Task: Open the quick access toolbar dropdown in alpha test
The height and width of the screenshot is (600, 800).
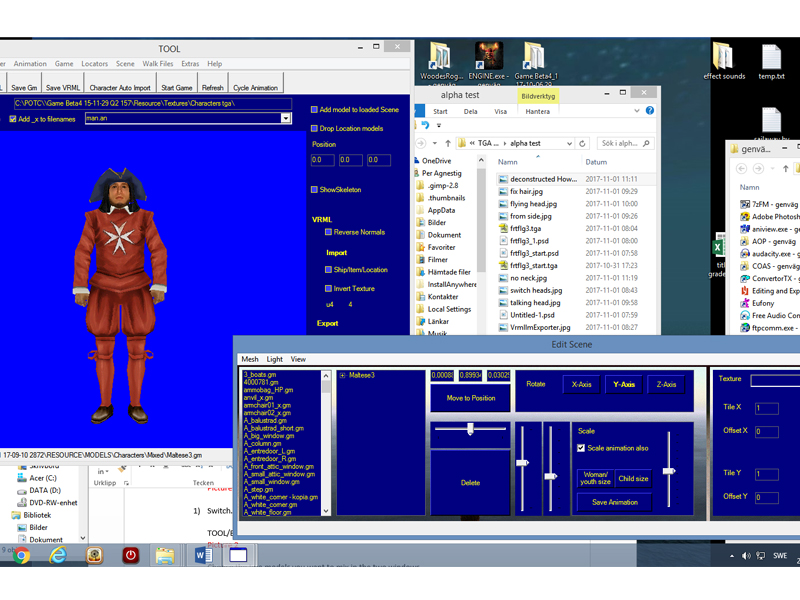Action: point(438,125)
